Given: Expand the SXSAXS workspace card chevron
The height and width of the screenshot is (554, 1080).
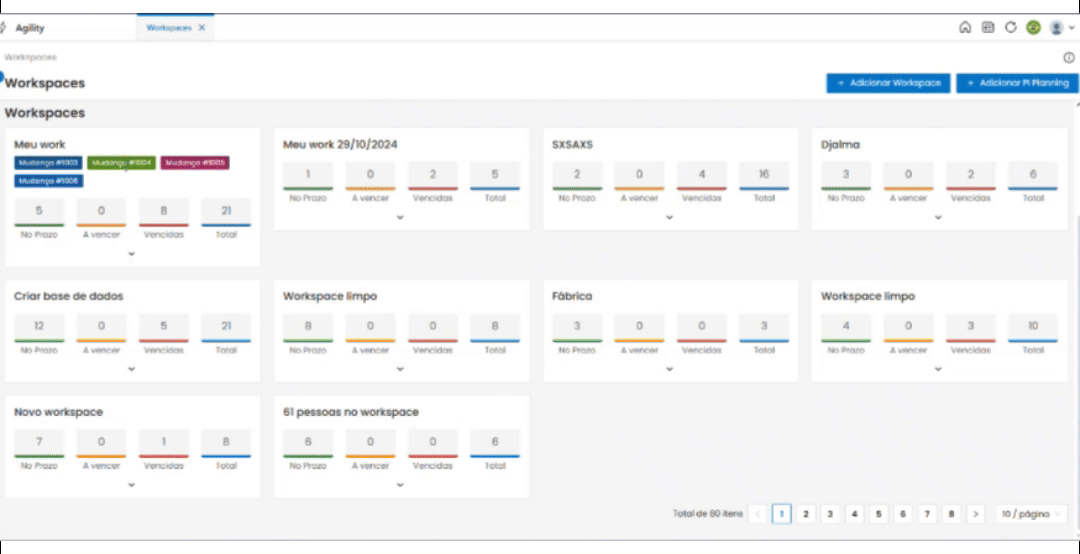Looking at the screenshot, I should (x=669, y=217).
